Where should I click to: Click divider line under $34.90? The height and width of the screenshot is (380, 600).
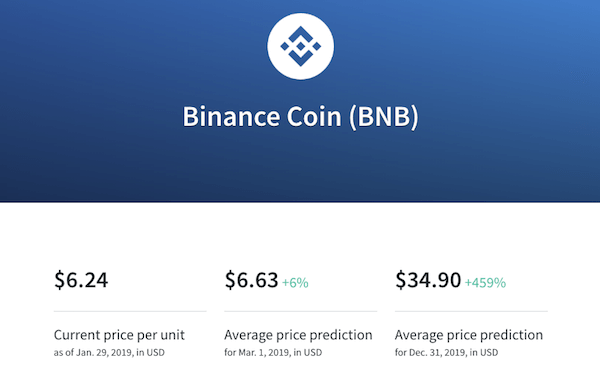(471, 312)
